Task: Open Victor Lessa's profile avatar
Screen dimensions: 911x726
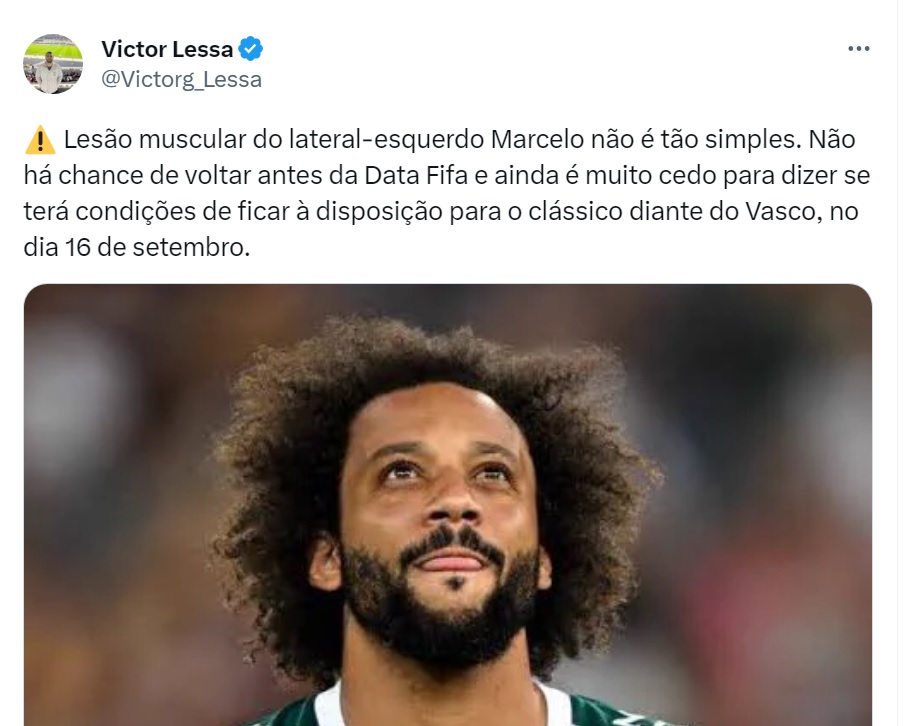Action: coord(53,64)
